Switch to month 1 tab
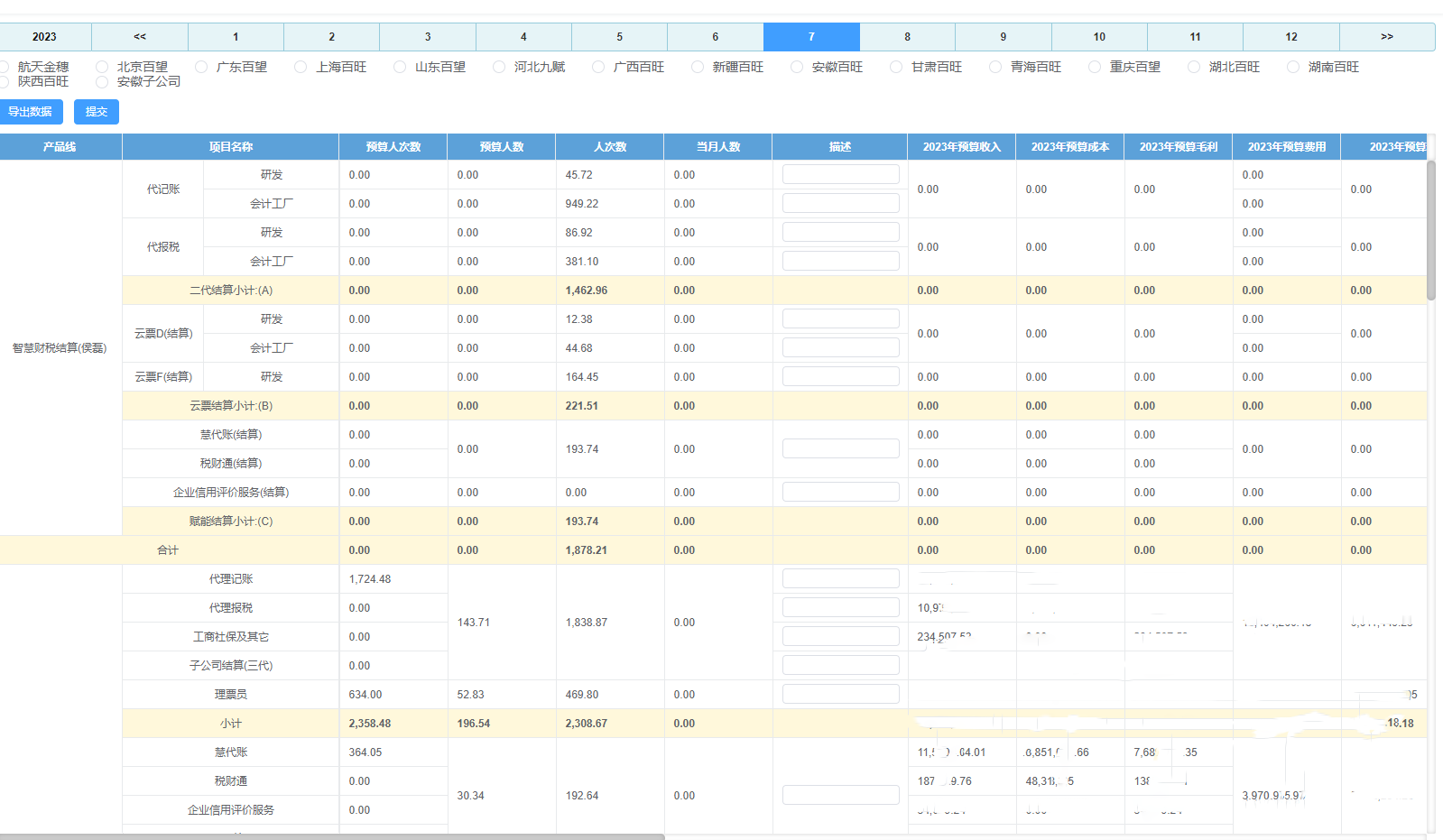The width and height of the screenshot is (1443, 840). pyautogui.click(x=236, y=37)
